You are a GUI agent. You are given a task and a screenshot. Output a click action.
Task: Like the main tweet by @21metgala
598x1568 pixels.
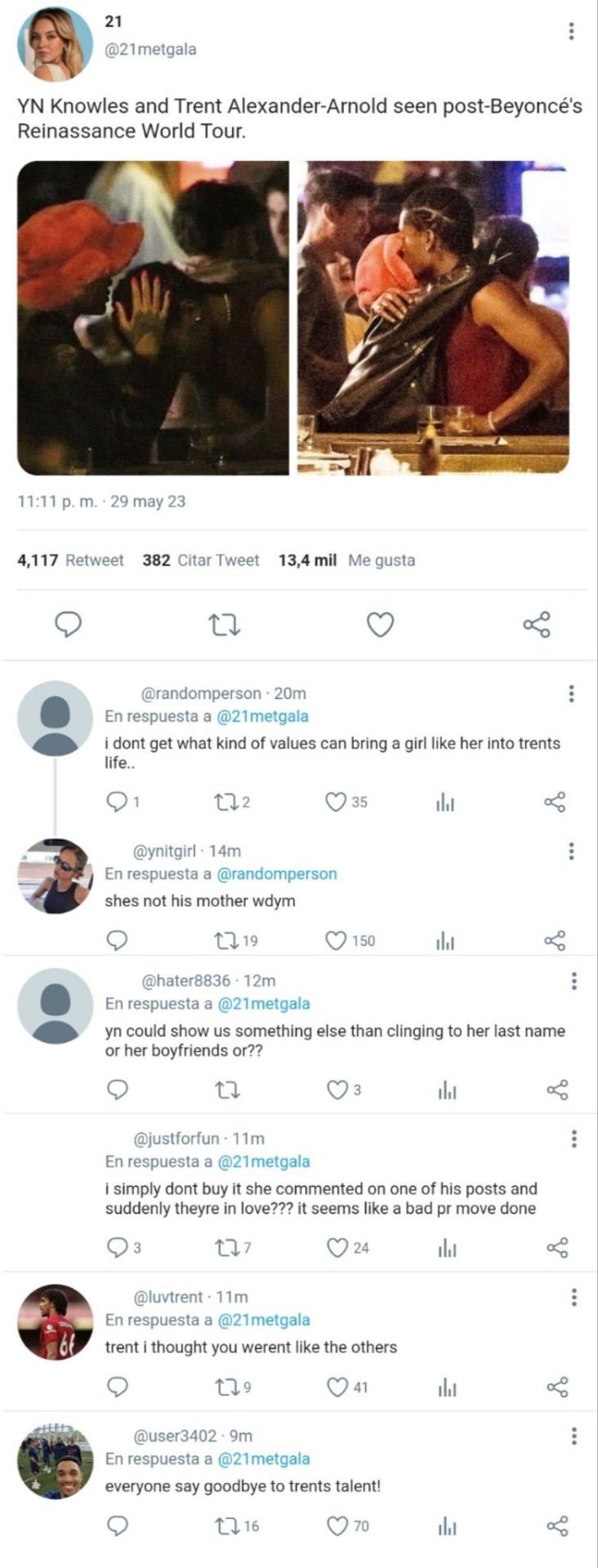(x=380, y=625)
